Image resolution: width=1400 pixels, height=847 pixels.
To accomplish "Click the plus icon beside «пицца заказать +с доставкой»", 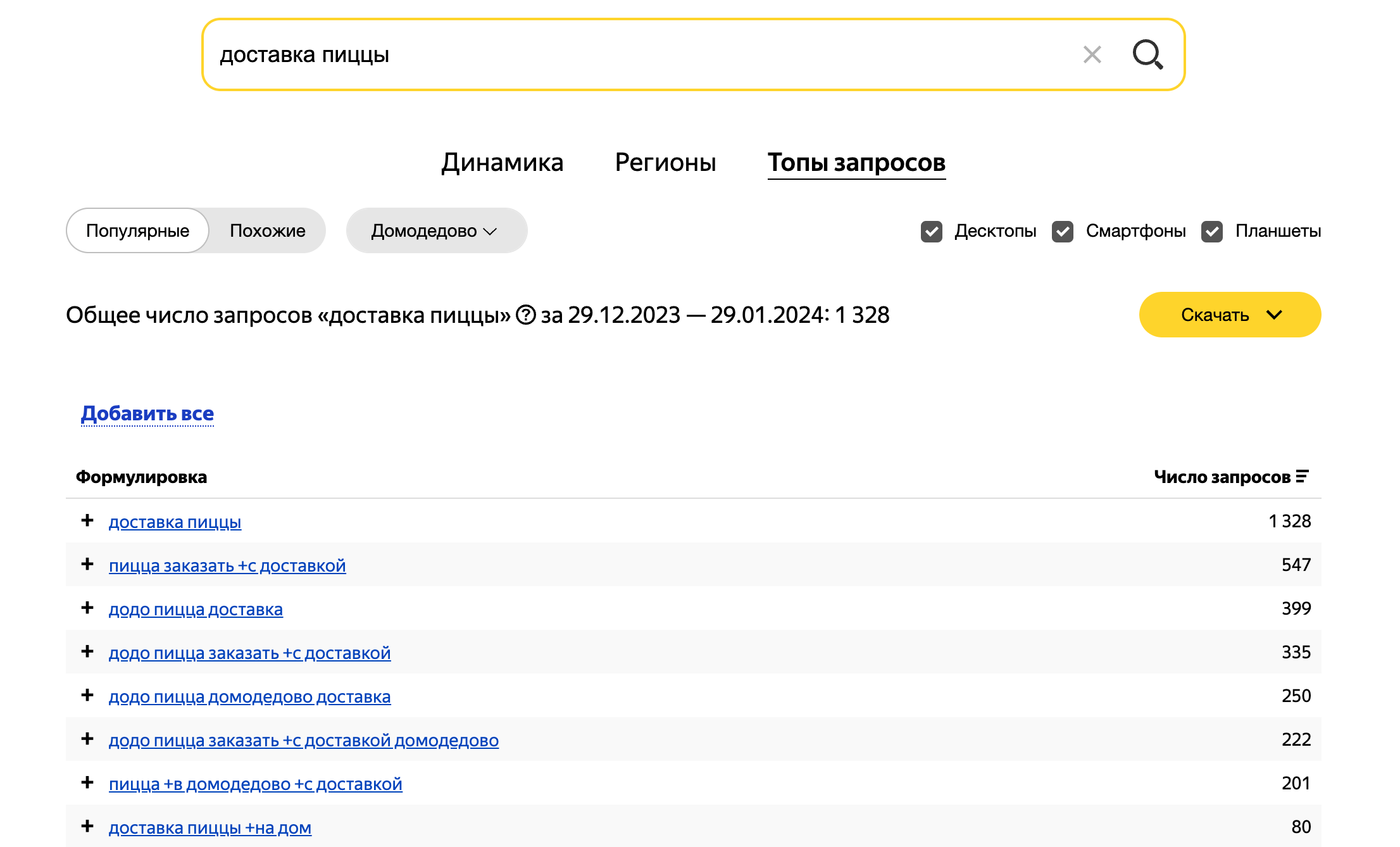I will [x=87, y=565].
